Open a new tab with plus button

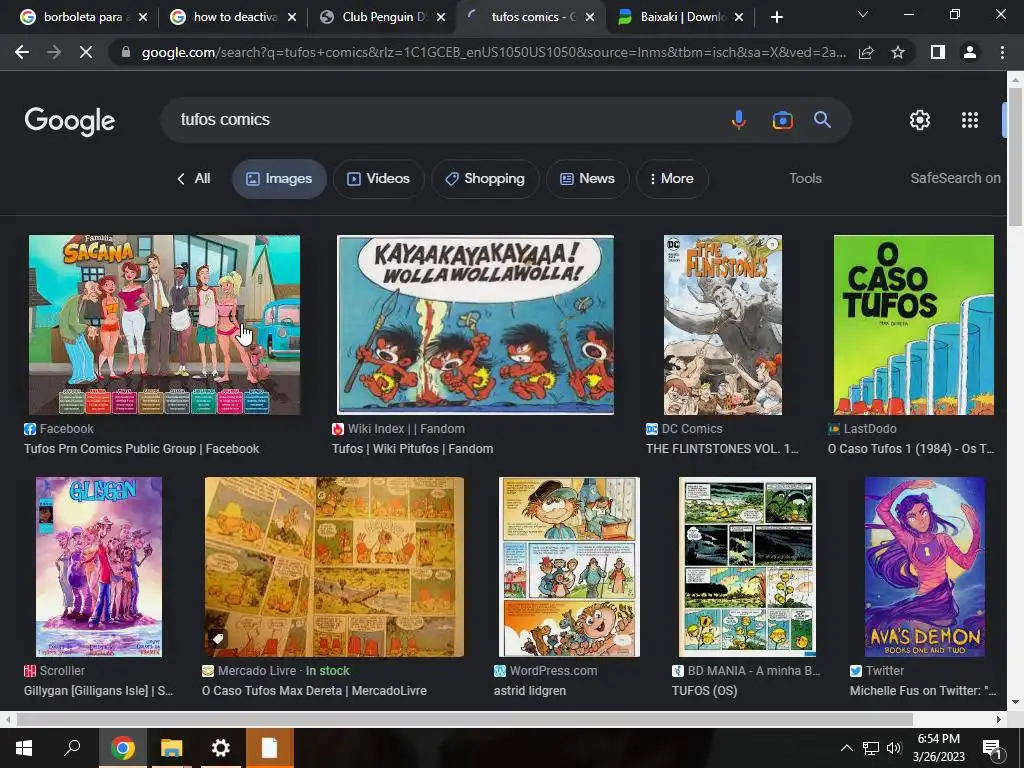click(x=776, y=18)
